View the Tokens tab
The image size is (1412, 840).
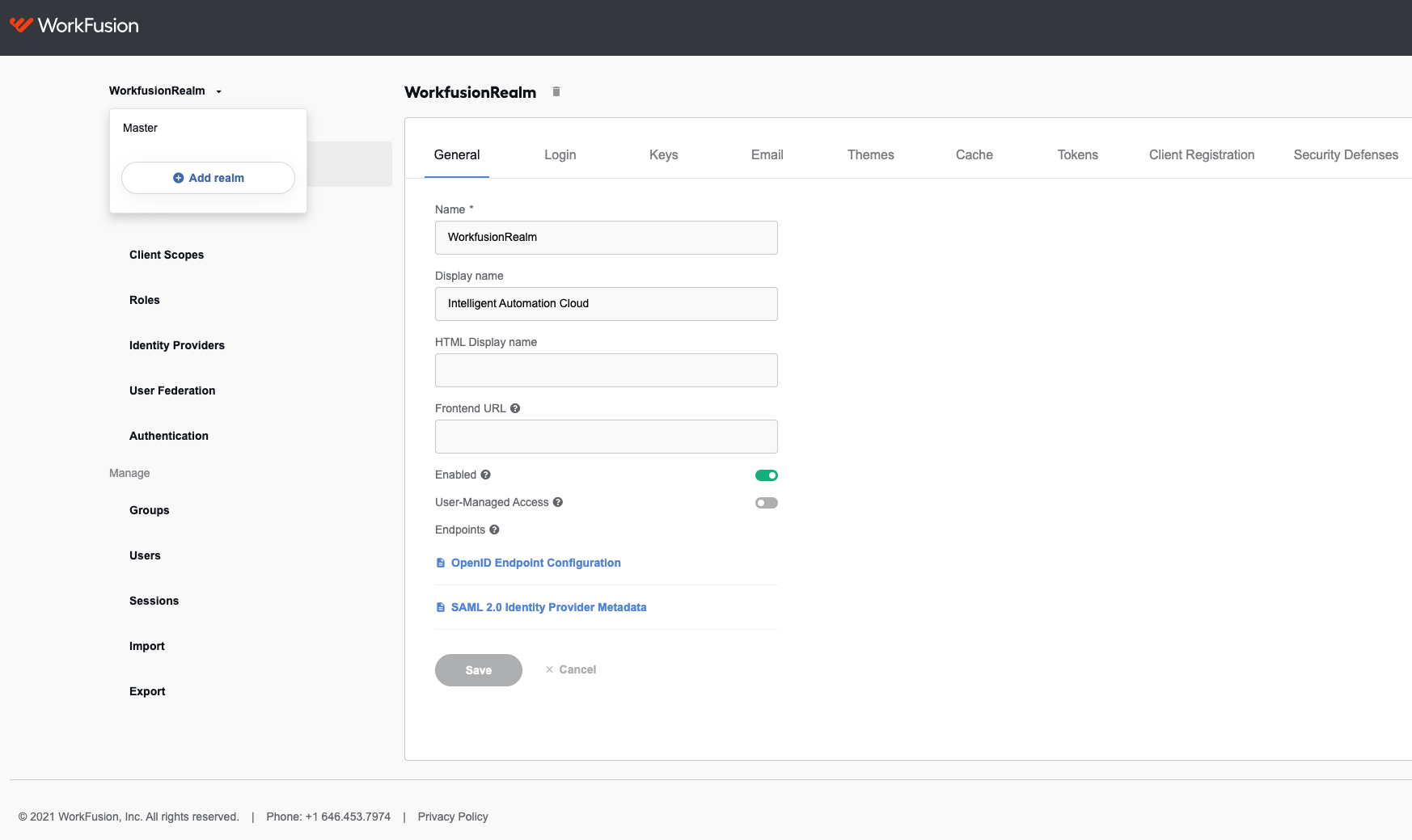(1078, 154)
